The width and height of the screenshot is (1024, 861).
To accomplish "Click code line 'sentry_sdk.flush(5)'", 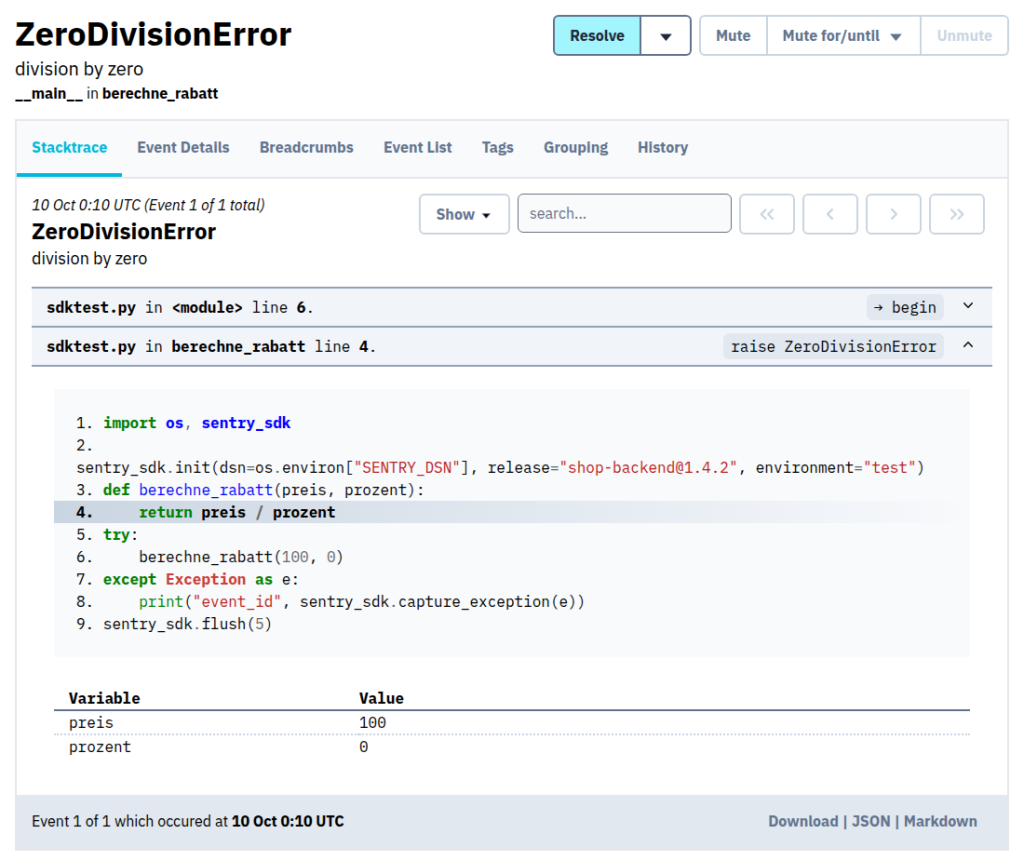I will pos(174,624).
